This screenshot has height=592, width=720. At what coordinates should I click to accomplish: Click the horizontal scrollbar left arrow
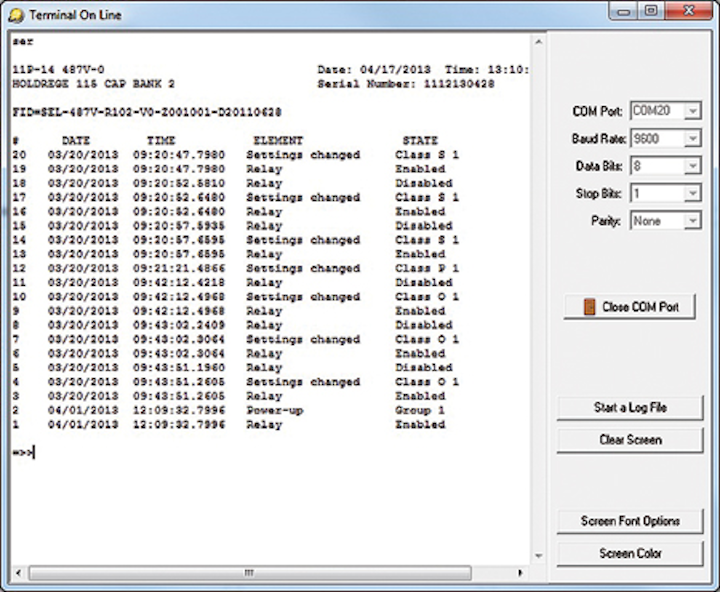(x=18, y=573)
